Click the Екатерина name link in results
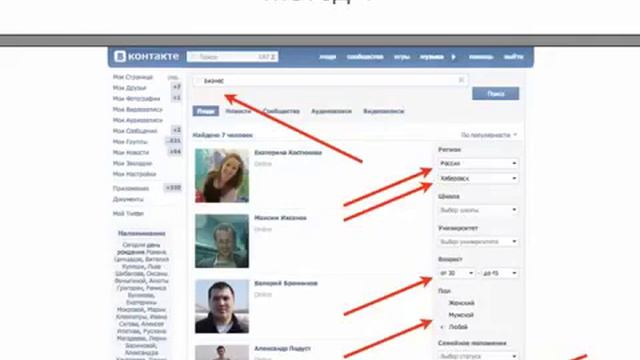The width and height of the screenshot is (640, 360). [288, 153]
